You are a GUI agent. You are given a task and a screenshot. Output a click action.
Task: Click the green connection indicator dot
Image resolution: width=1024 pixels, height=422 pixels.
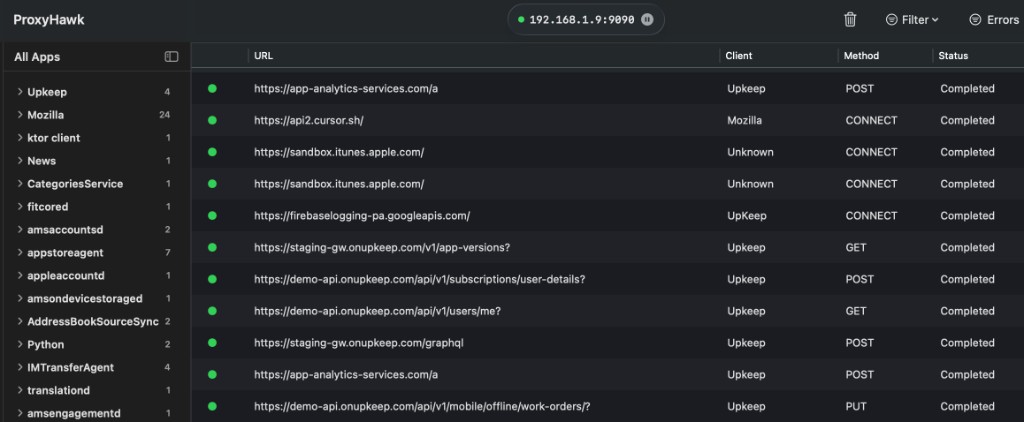click(x=521, y=20)
